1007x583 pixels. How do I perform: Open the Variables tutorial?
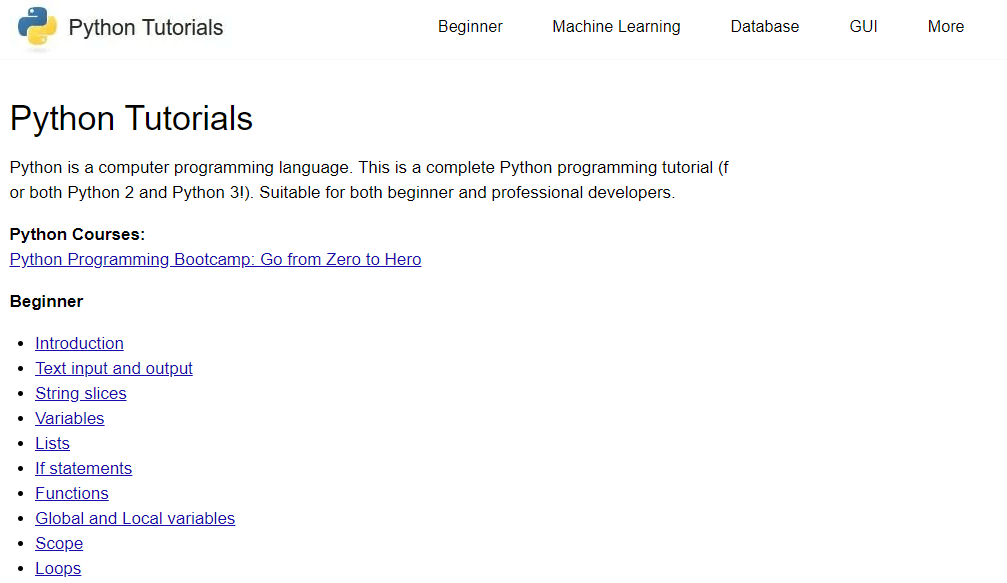69,418
